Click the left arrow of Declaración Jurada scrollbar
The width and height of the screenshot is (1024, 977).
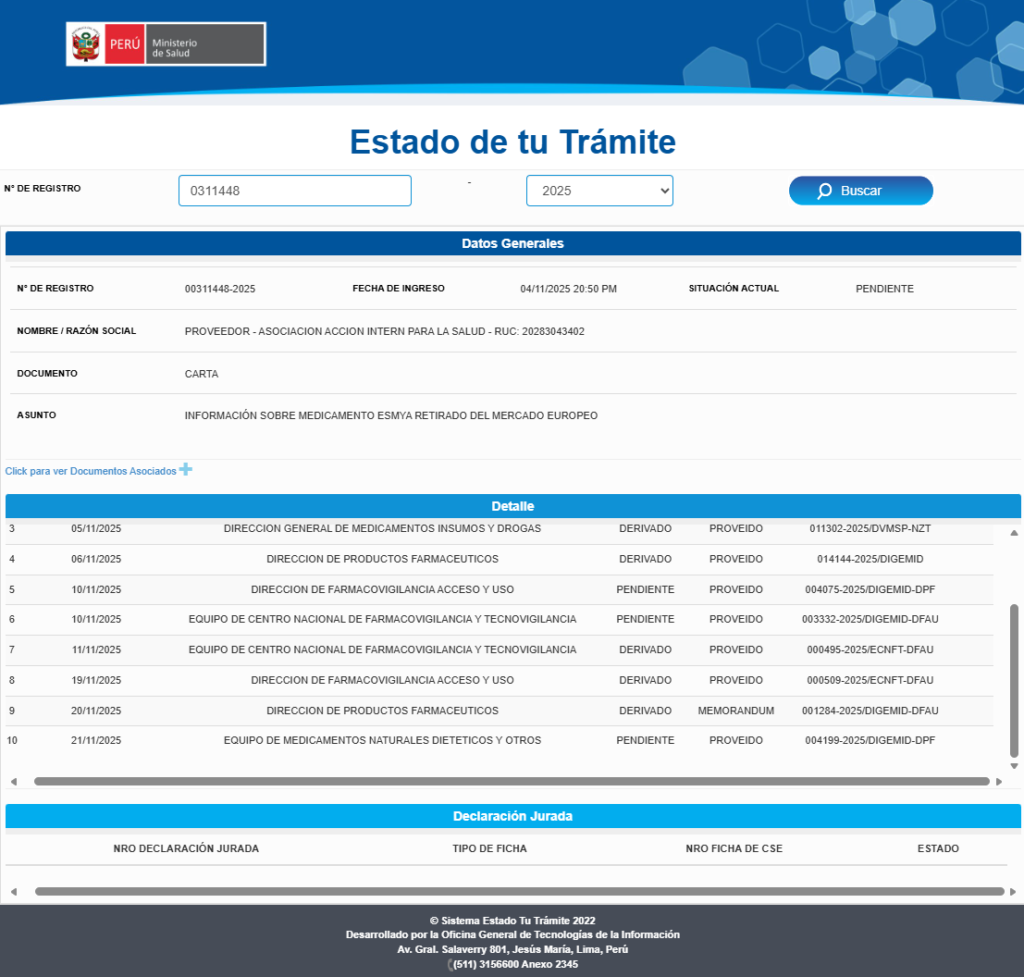(x=13, y=891)
